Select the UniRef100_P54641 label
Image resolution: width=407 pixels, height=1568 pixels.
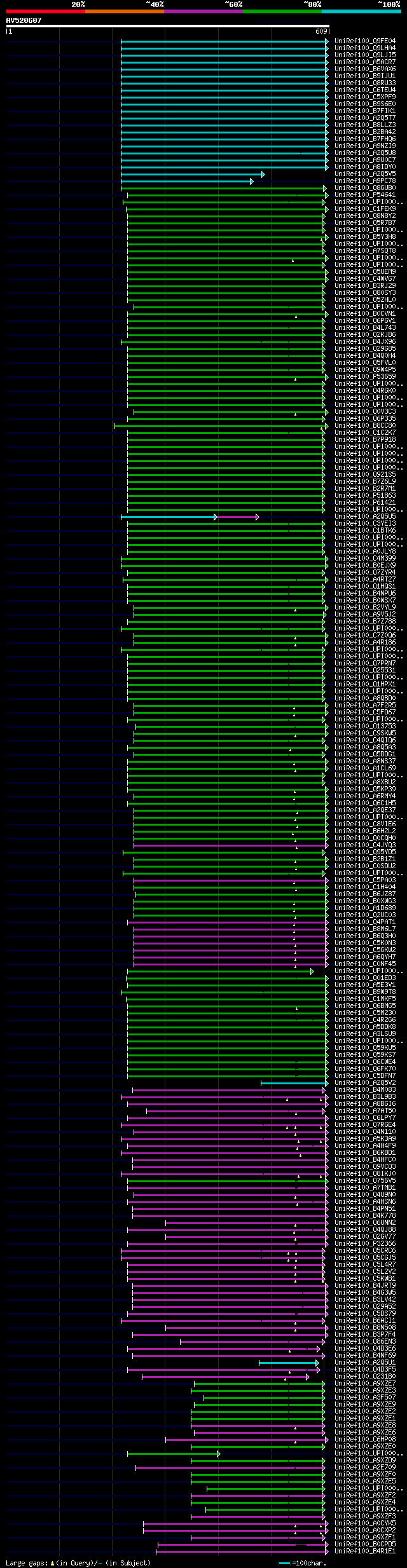pos(365,195)
